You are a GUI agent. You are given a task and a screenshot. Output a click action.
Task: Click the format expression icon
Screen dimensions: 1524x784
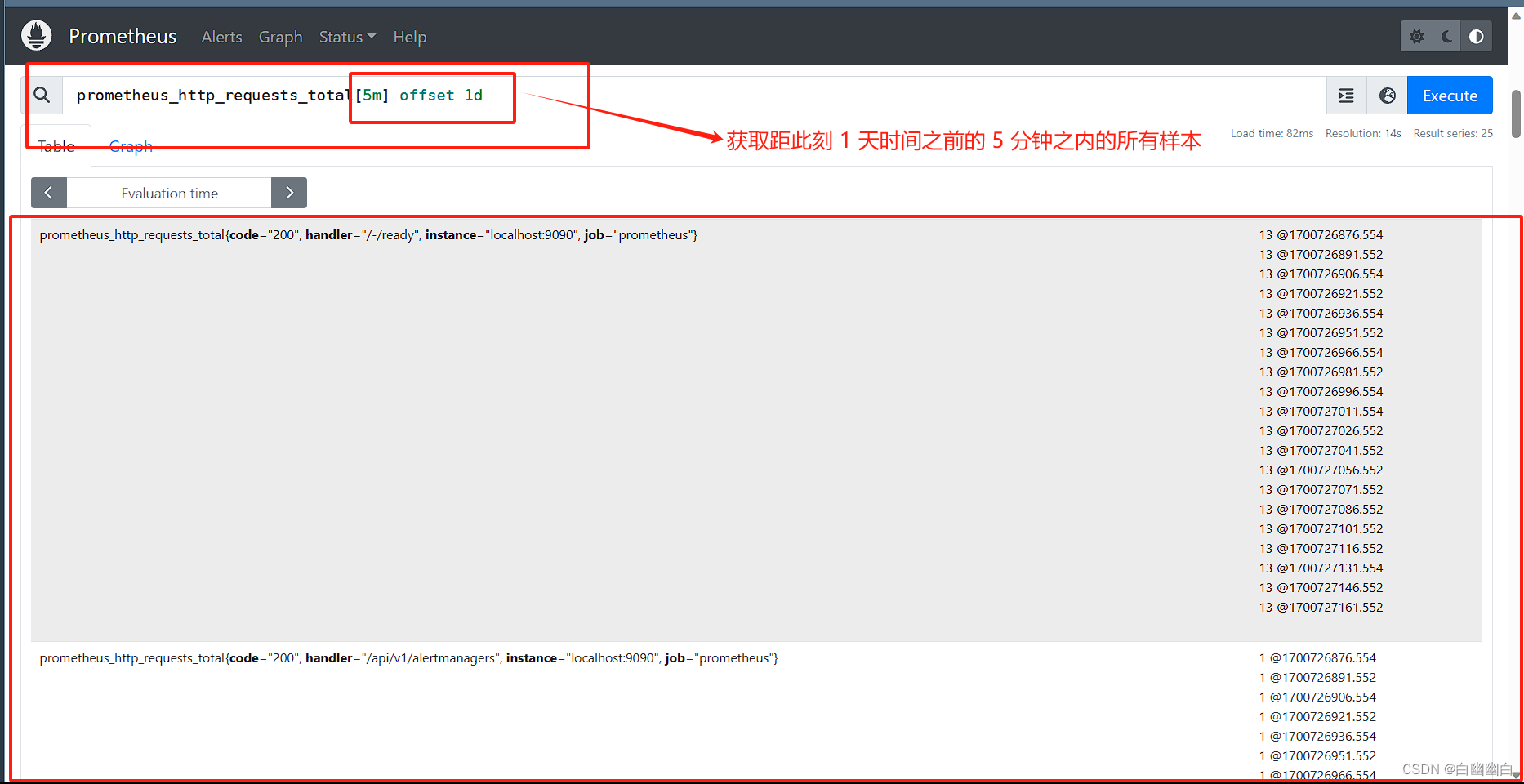1347,96
